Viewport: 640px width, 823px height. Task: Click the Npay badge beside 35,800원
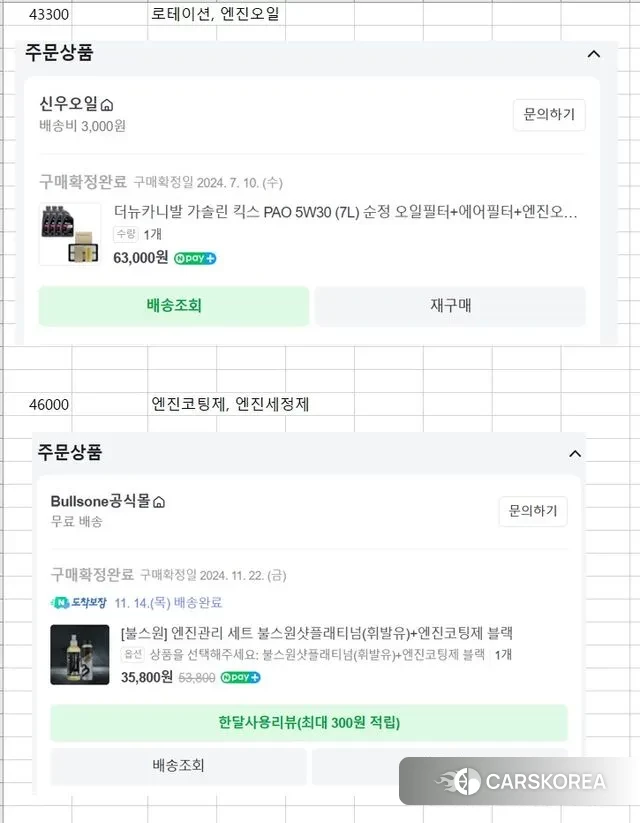[x=241, y=677]
